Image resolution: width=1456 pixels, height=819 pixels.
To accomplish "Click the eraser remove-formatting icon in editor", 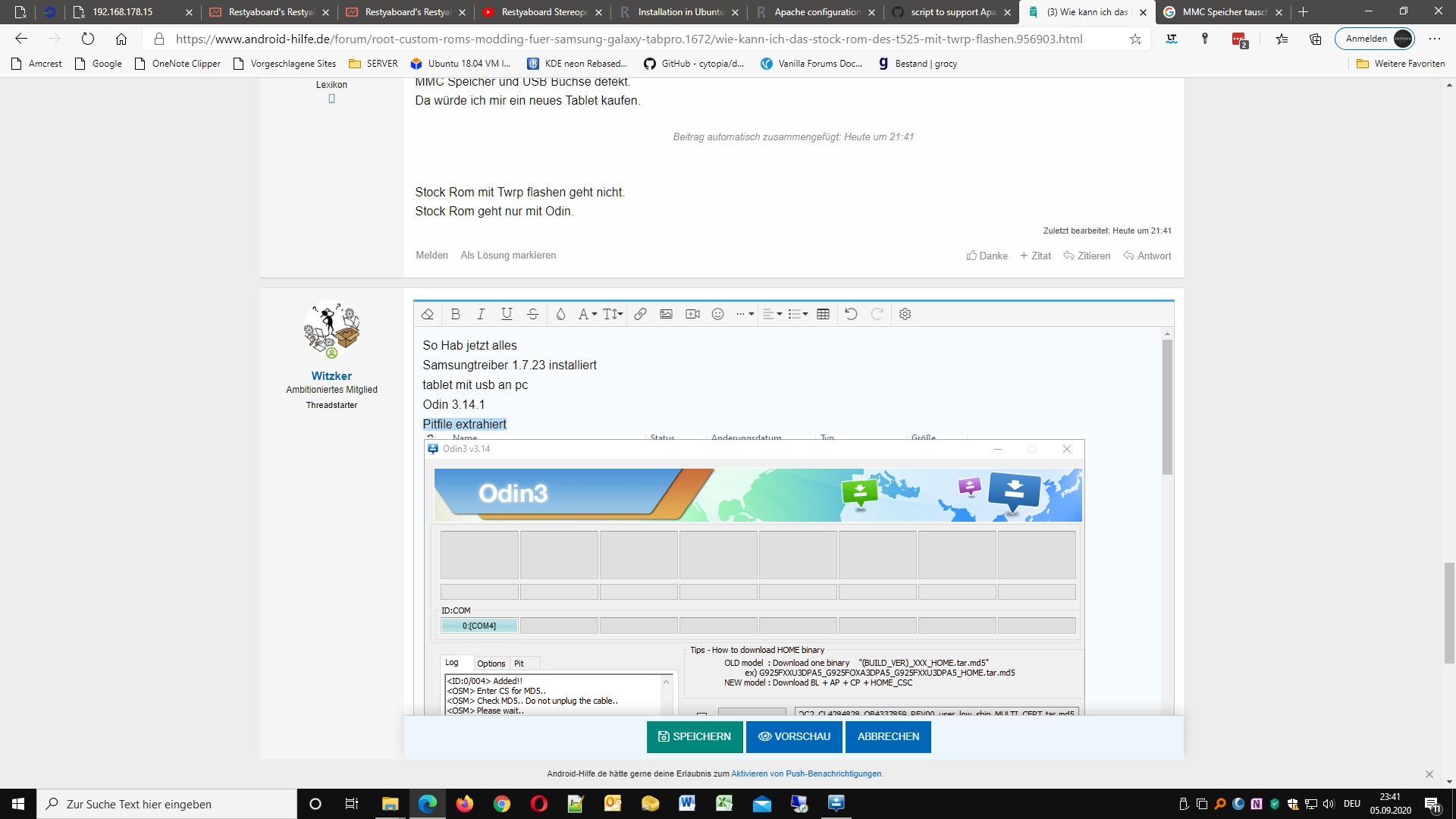I will pos(428,314).
